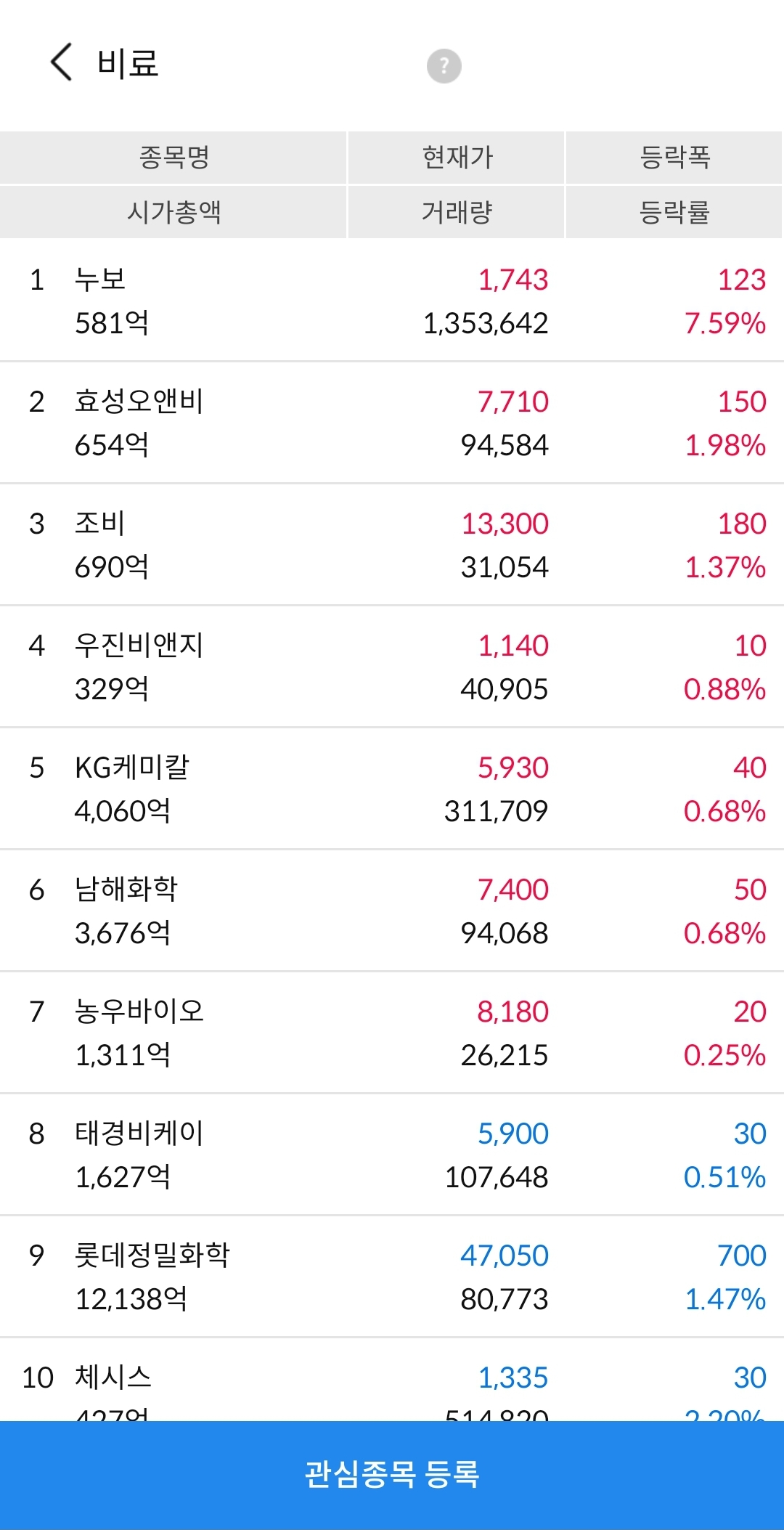
Task: Tap the 관심종목 등록 button
Action: tap(392, 1475)
